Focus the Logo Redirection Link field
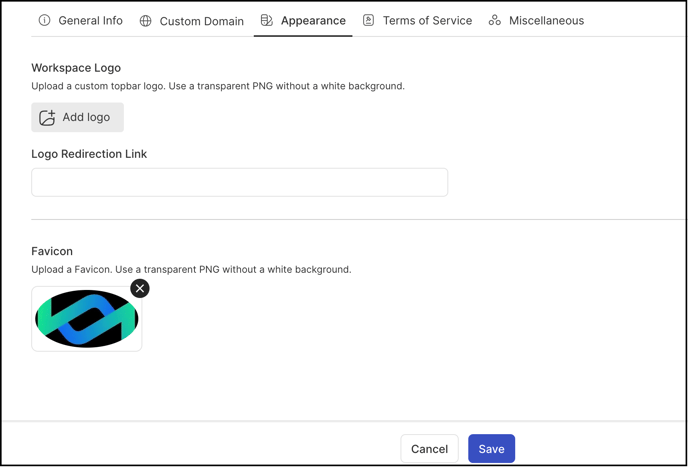 coord(240,182)
